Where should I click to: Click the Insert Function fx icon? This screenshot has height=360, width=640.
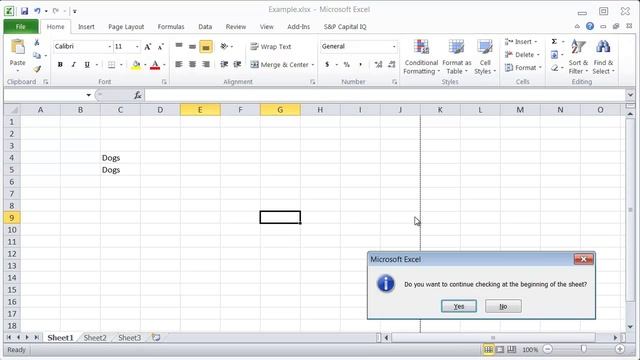tap(138, 95)
